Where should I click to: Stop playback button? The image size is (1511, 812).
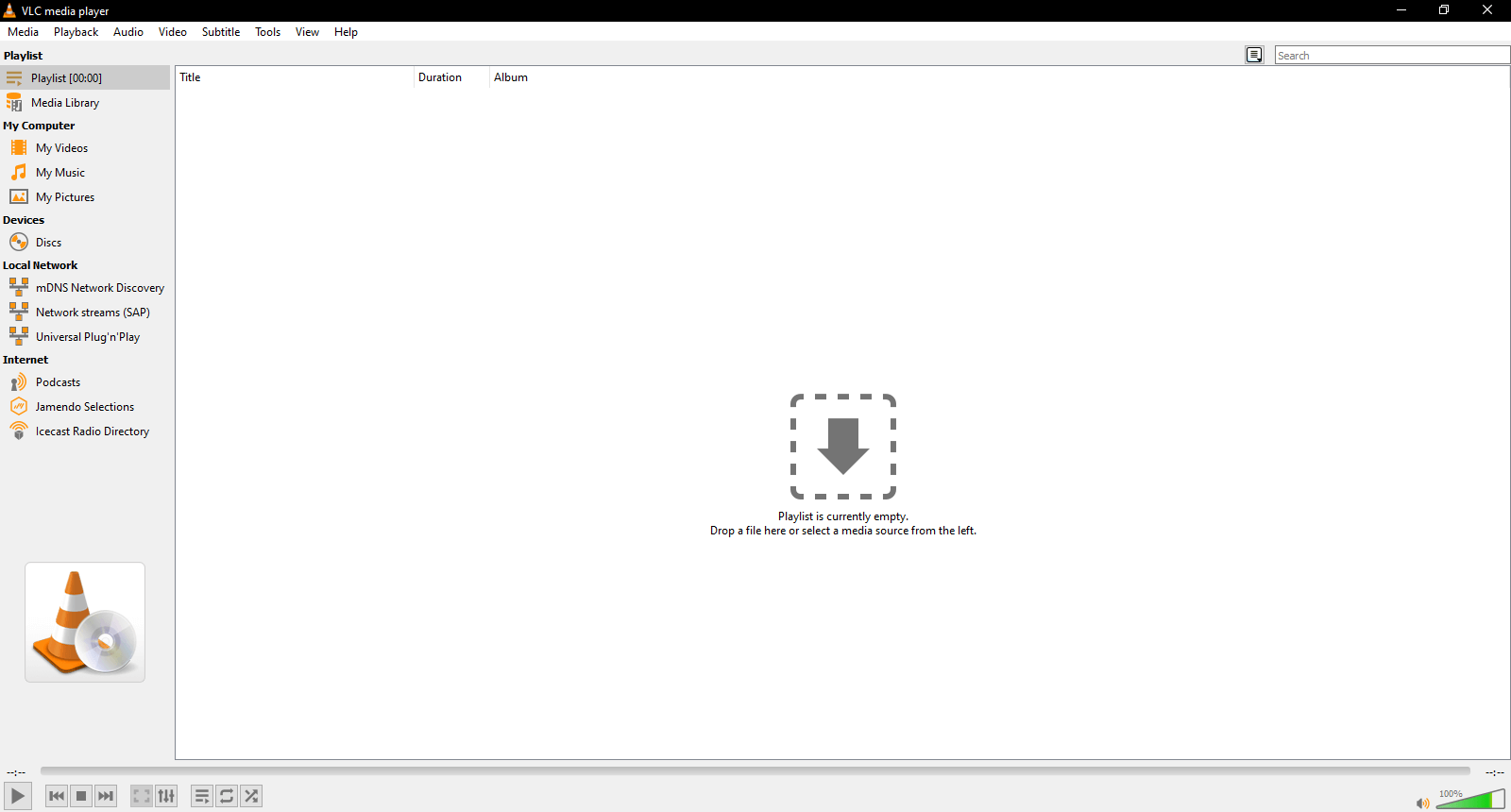coord(81,796)
